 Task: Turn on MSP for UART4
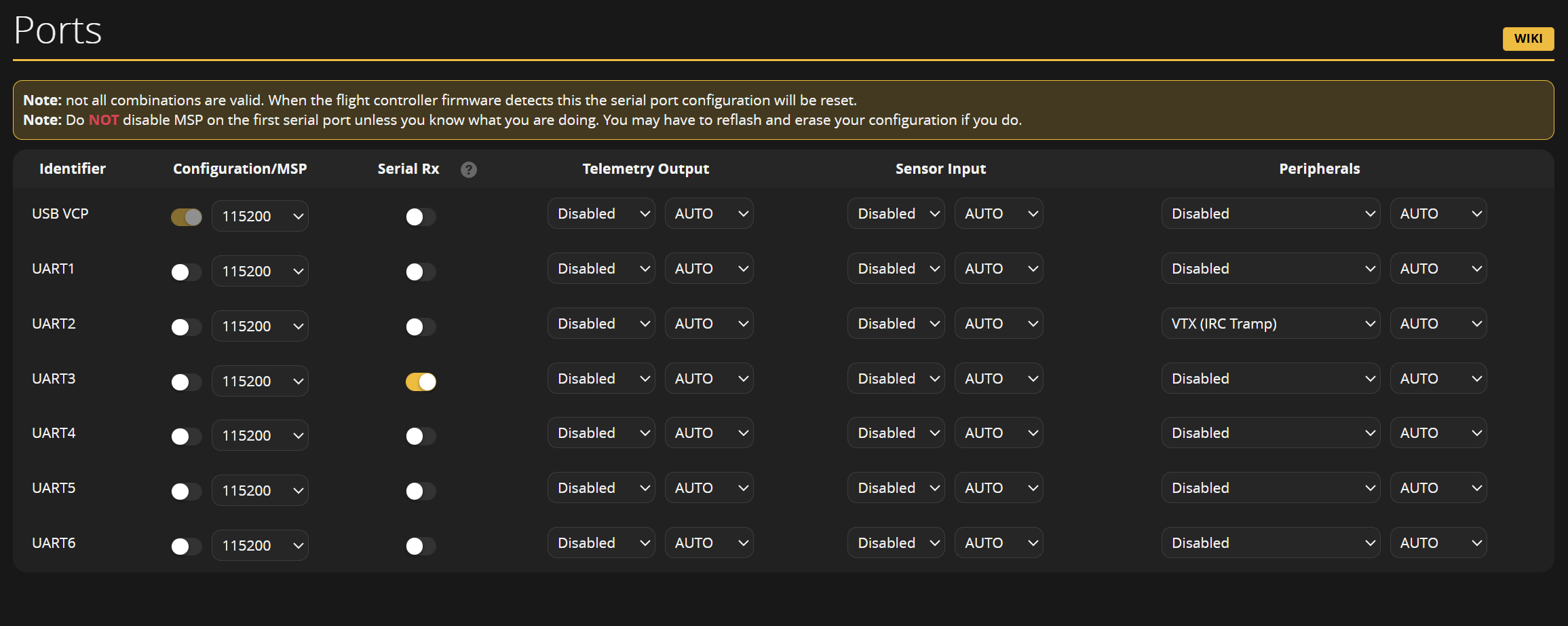click(186, 437)
